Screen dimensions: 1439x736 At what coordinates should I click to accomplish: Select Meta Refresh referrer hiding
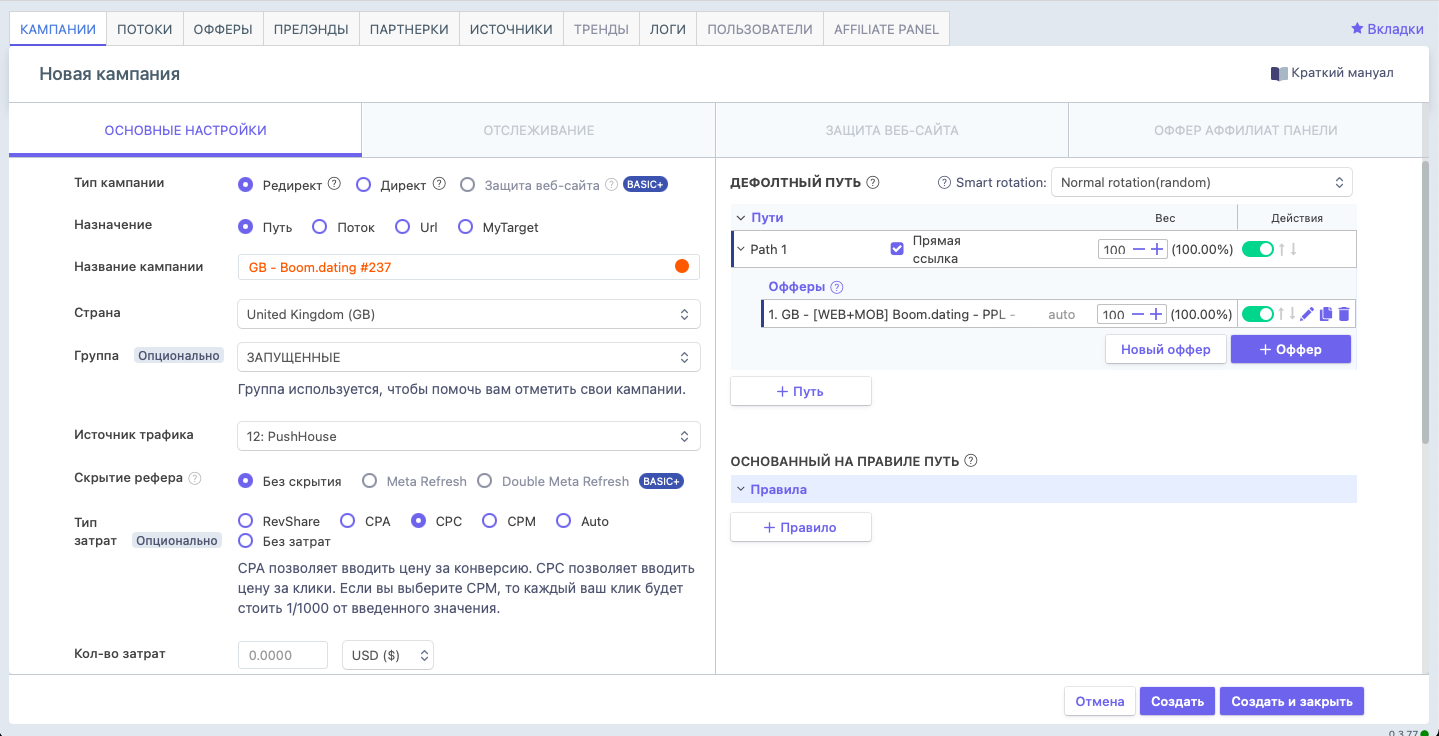[x=369, y=481]
